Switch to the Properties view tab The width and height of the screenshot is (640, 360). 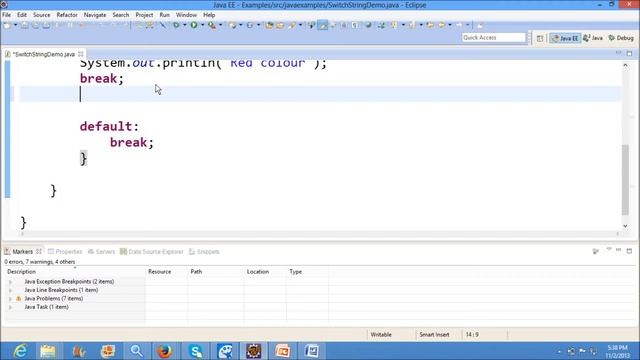pos(65,251)
